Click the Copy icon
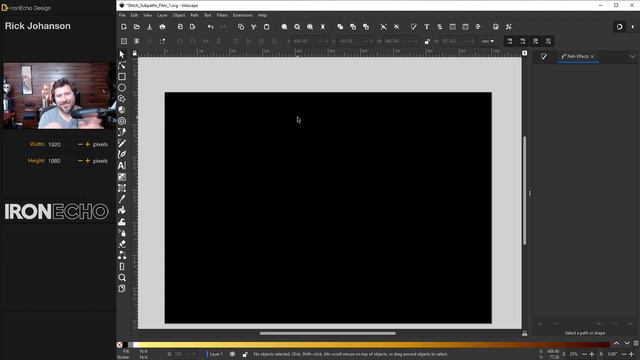The image size is (640, 360). 241,27
